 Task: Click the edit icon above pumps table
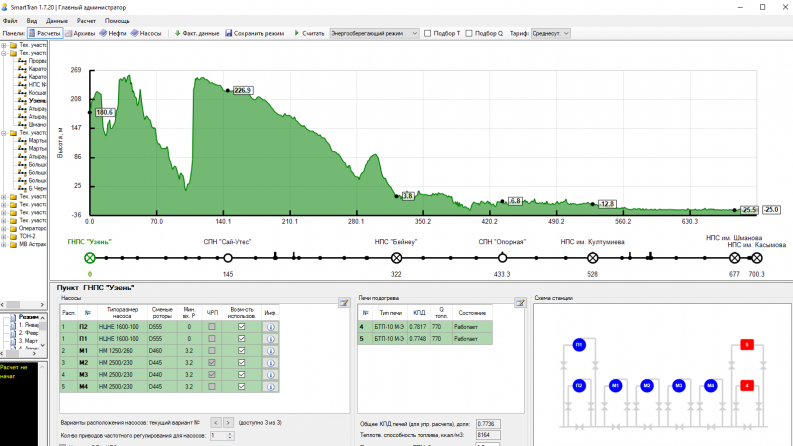coord(343,302)
